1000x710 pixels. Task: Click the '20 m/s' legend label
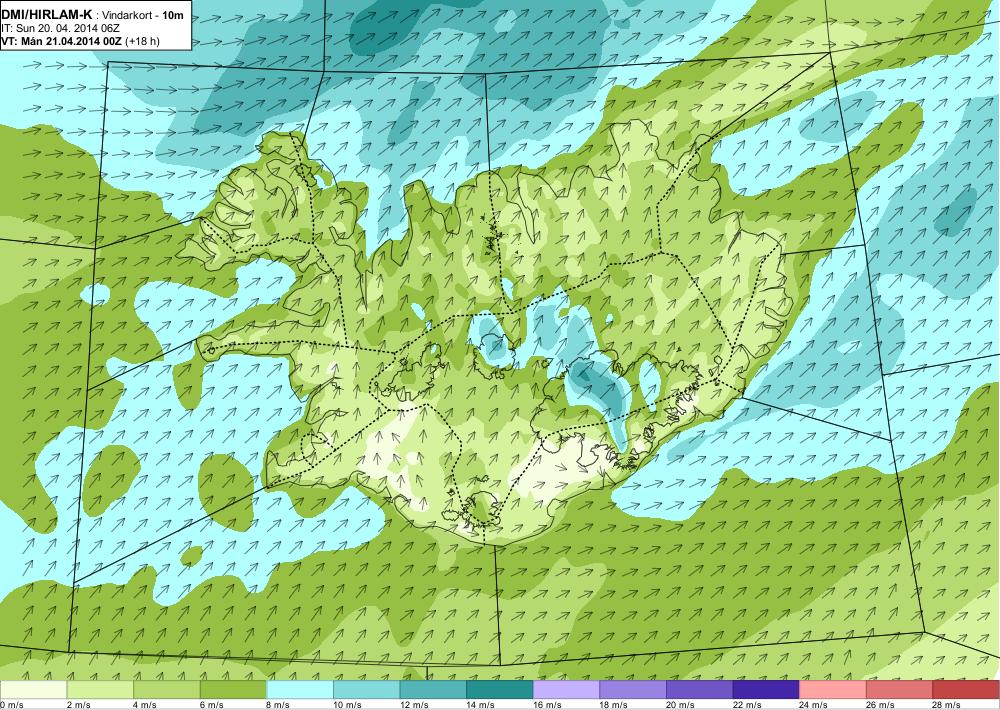pyautogui.click(x=681, y=705)
